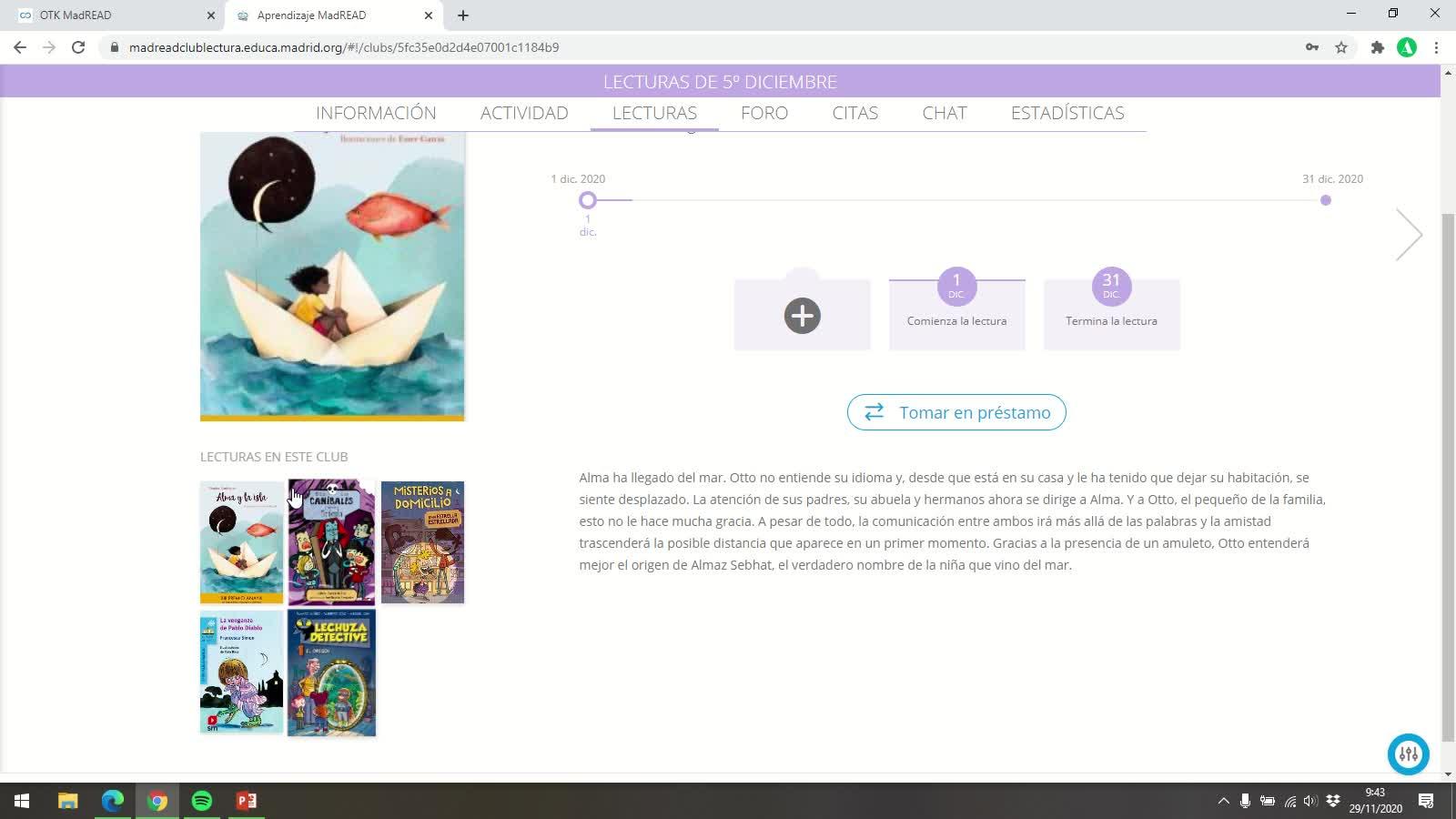Open the large Alma y la isla cover
1456x819 pixels.
click(x=332, y=276)
